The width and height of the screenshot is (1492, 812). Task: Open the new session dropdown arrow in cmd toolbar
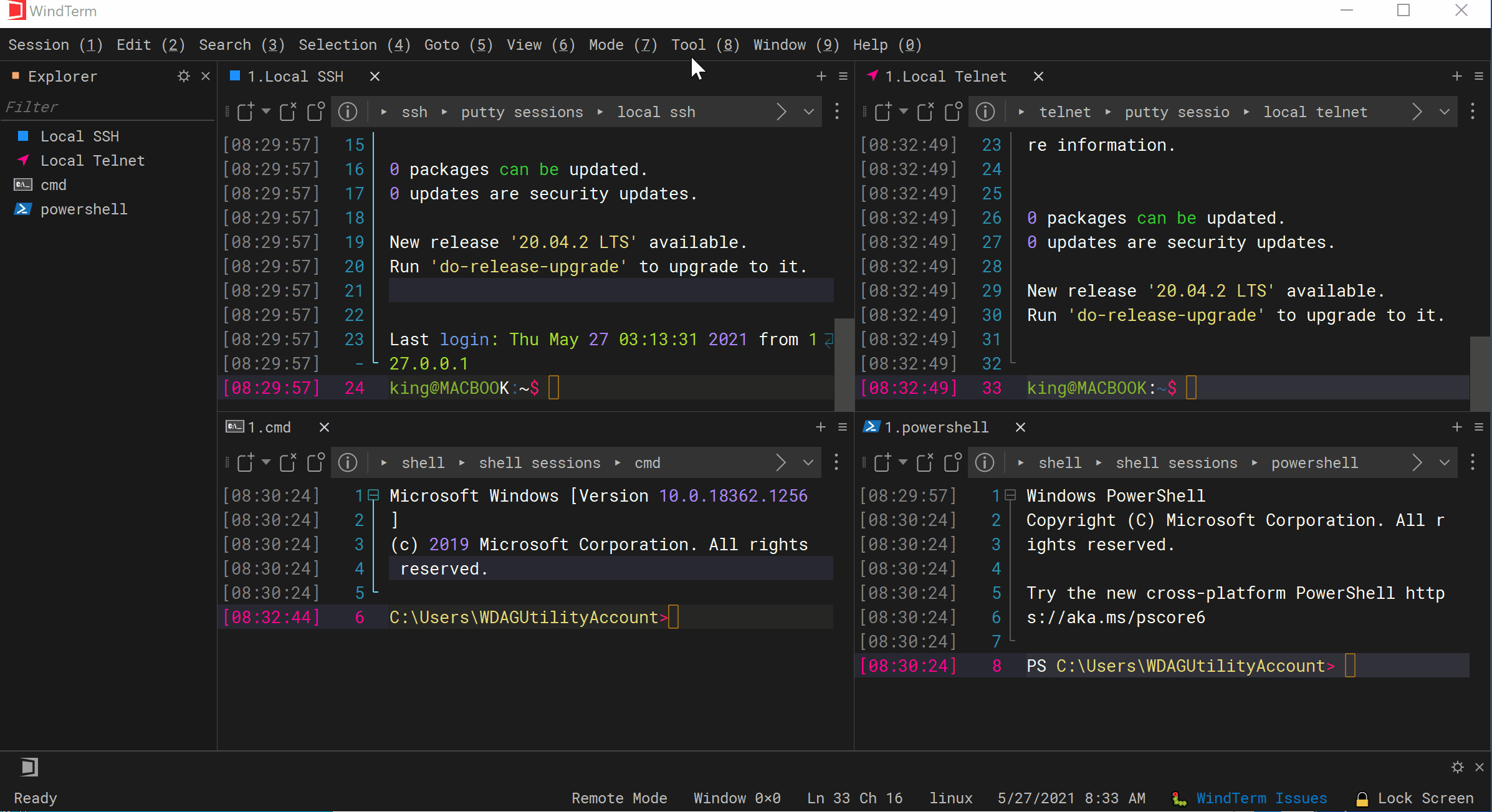pos(266,462)
